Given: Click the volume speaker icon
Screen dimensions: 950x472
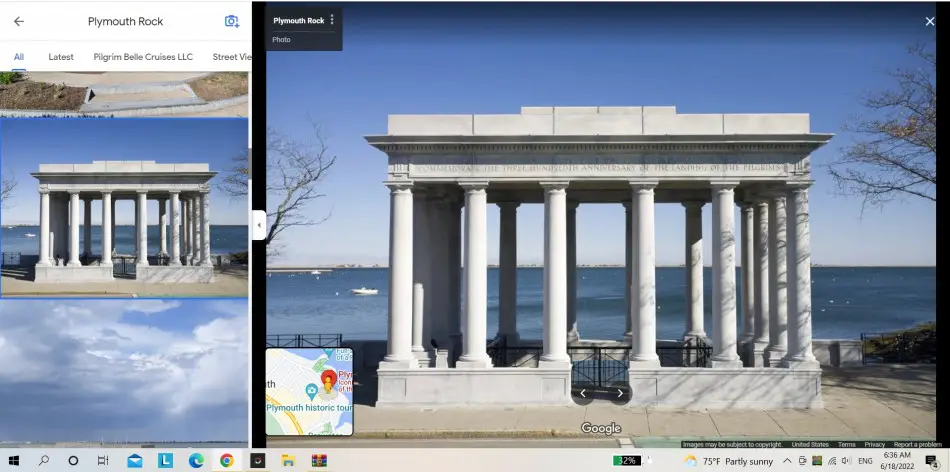Looking at the screenshot, I should point(846,461).
